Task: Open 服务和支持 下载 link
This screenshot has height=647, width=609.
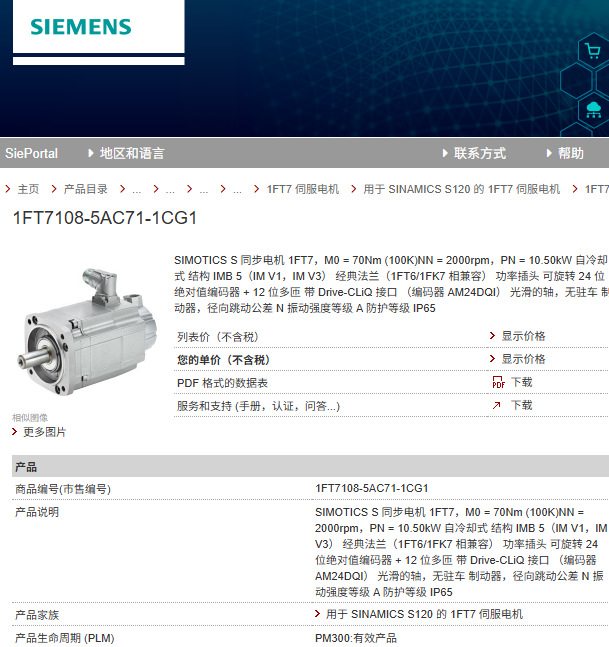Action: click(x=522, y=406)
